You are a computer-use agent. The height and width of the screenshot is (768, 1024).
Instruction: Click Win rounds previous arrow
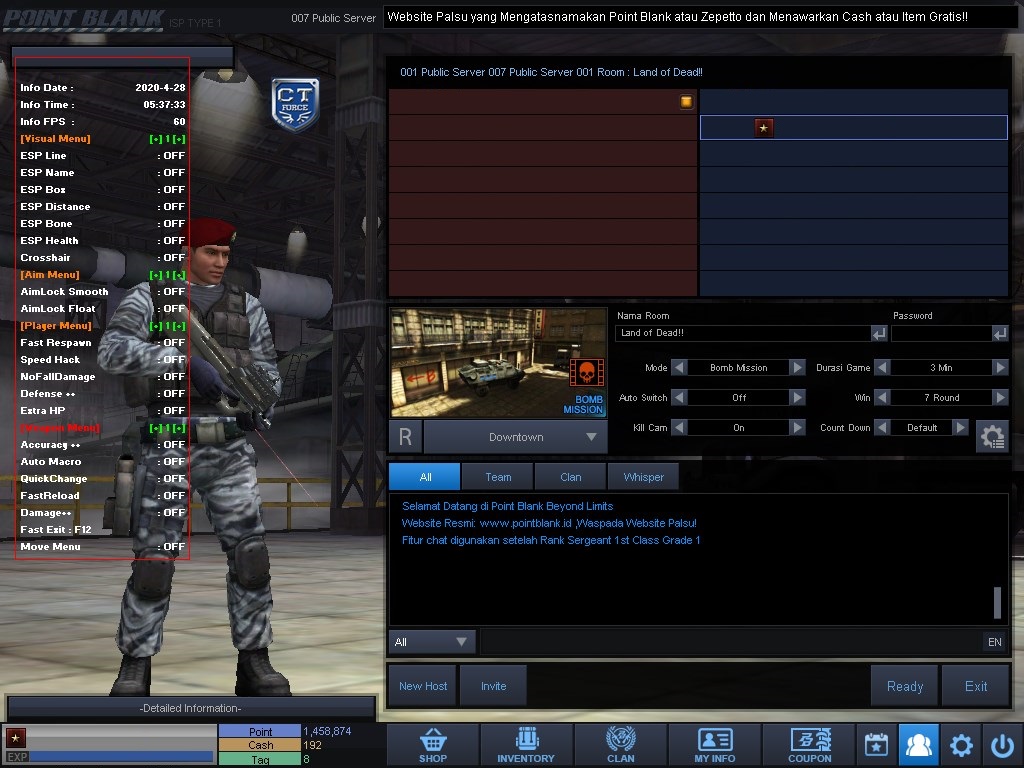click(882, 397)
